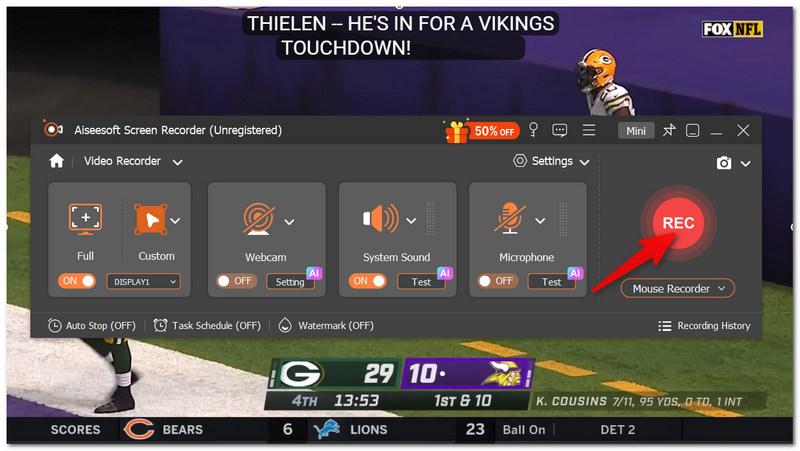This screenshot has width=800, height=451.
Task: Open the Settings dropdown arrow
Action: [x=585, y=162]
